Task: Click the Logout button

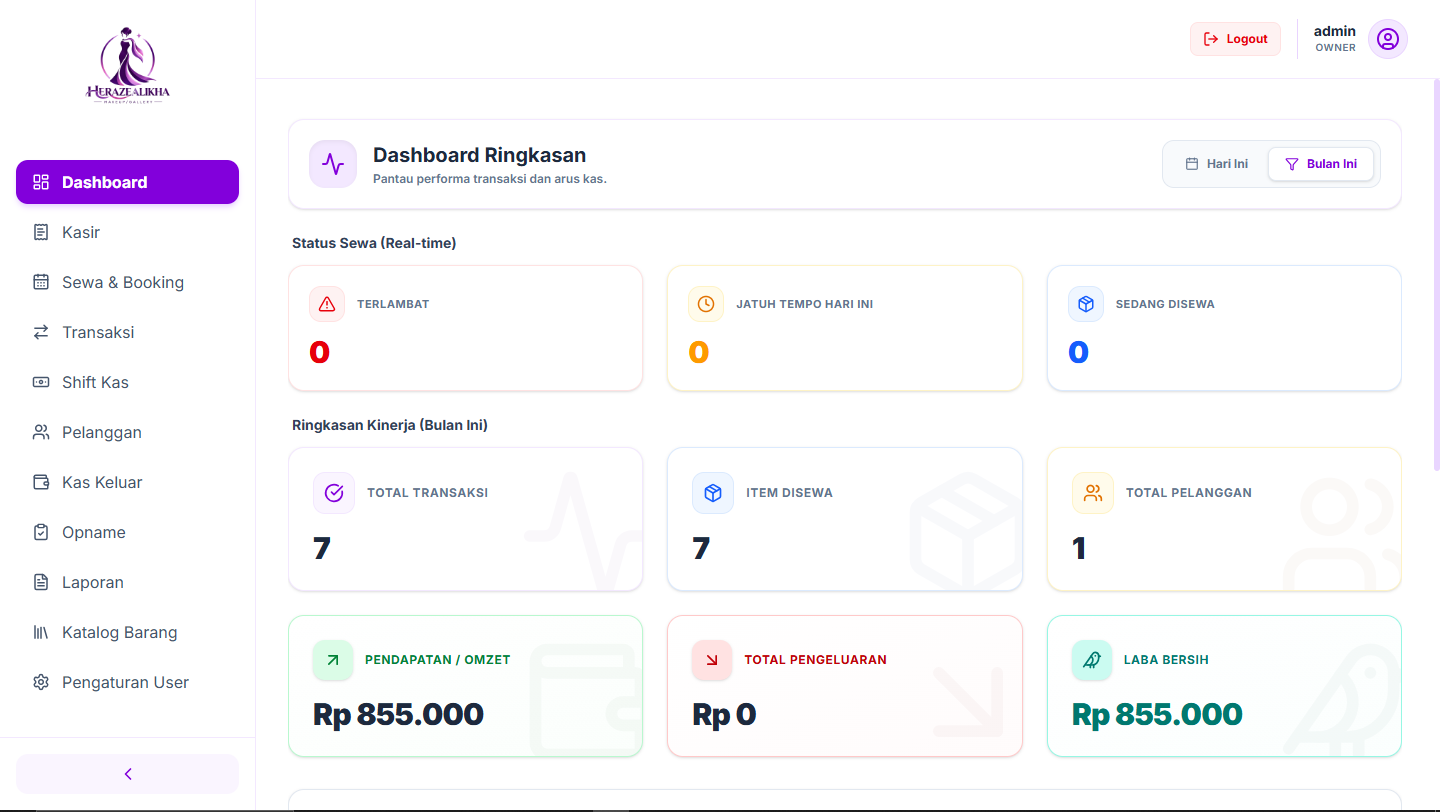Action: pos(1235,39)
